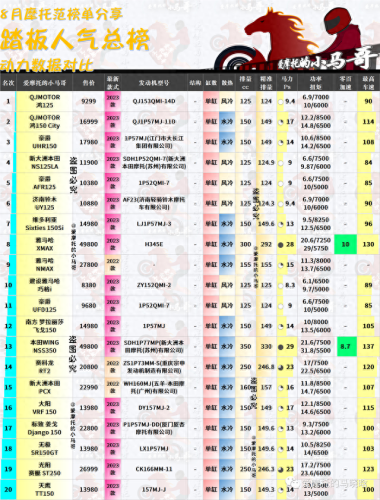Click the engine model LX1P57MJ

[154, 449]
